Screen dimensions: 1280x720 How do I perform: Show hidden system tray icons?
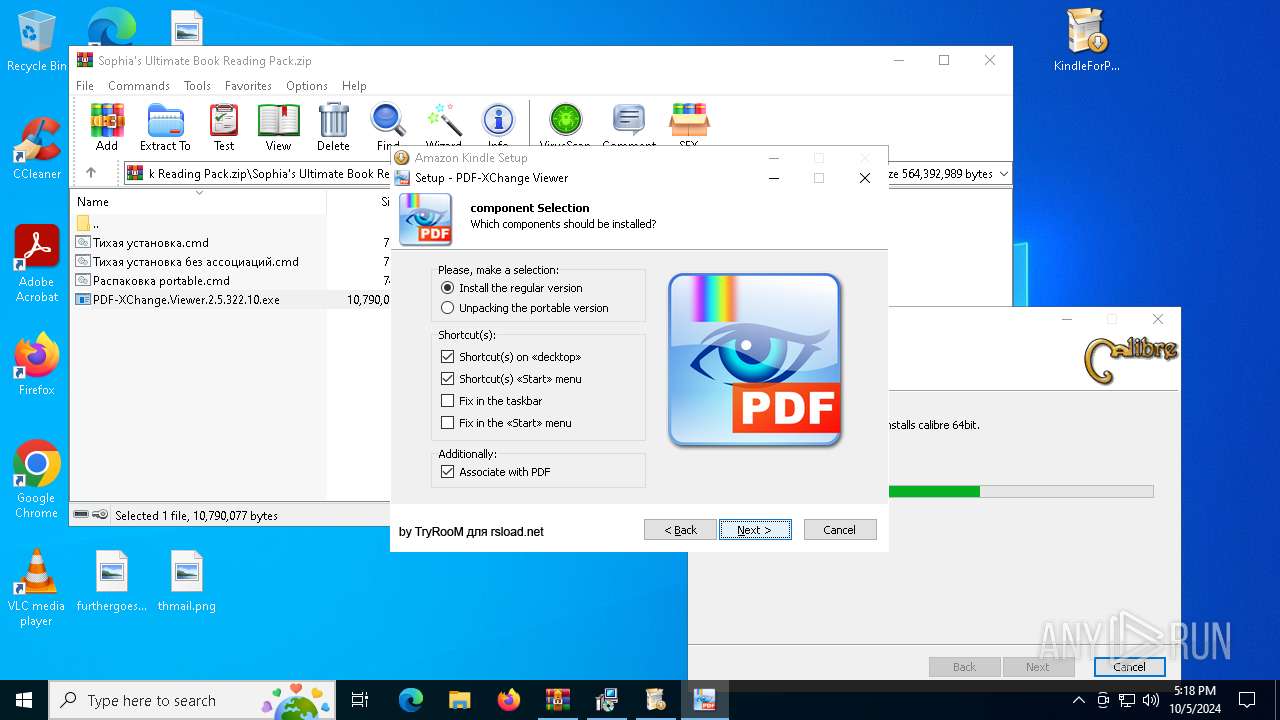[x=1078, y=700]
